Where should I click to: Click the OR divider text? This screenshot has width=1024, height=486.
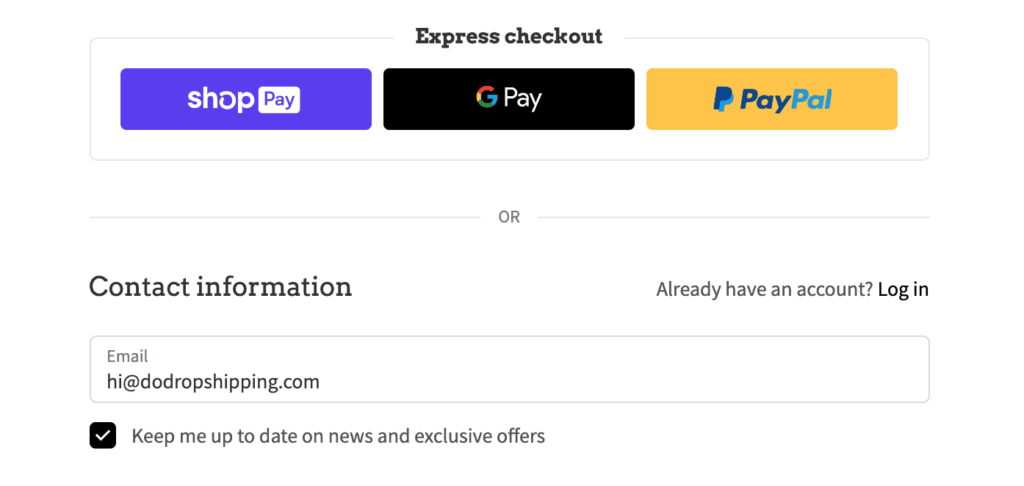pyautogui.click(x=509, y=217)
